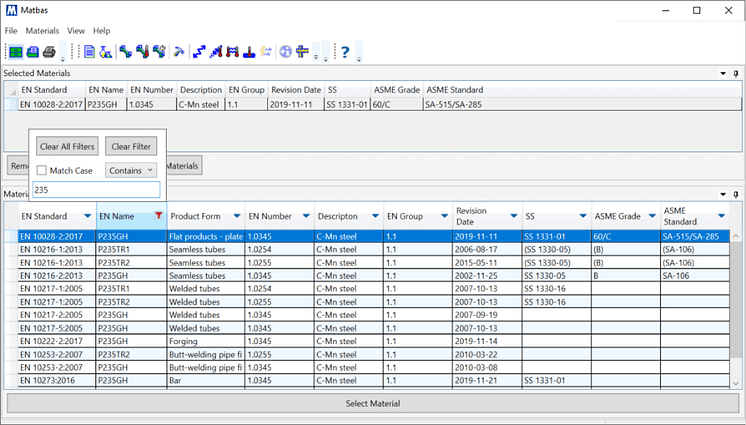Open the Product Form column filter dropdown

(236, 215)
